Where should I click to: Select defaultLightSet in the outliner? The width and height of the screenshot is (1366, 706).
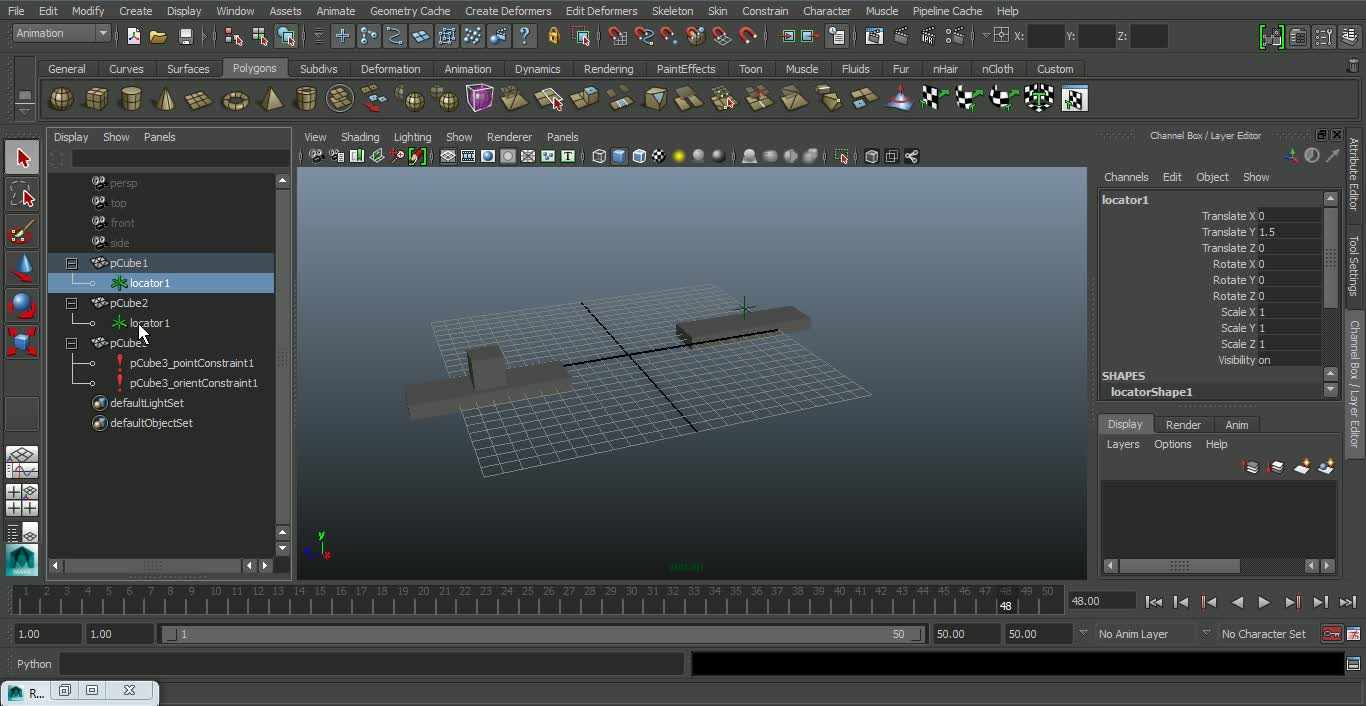(x=146, y=403)
